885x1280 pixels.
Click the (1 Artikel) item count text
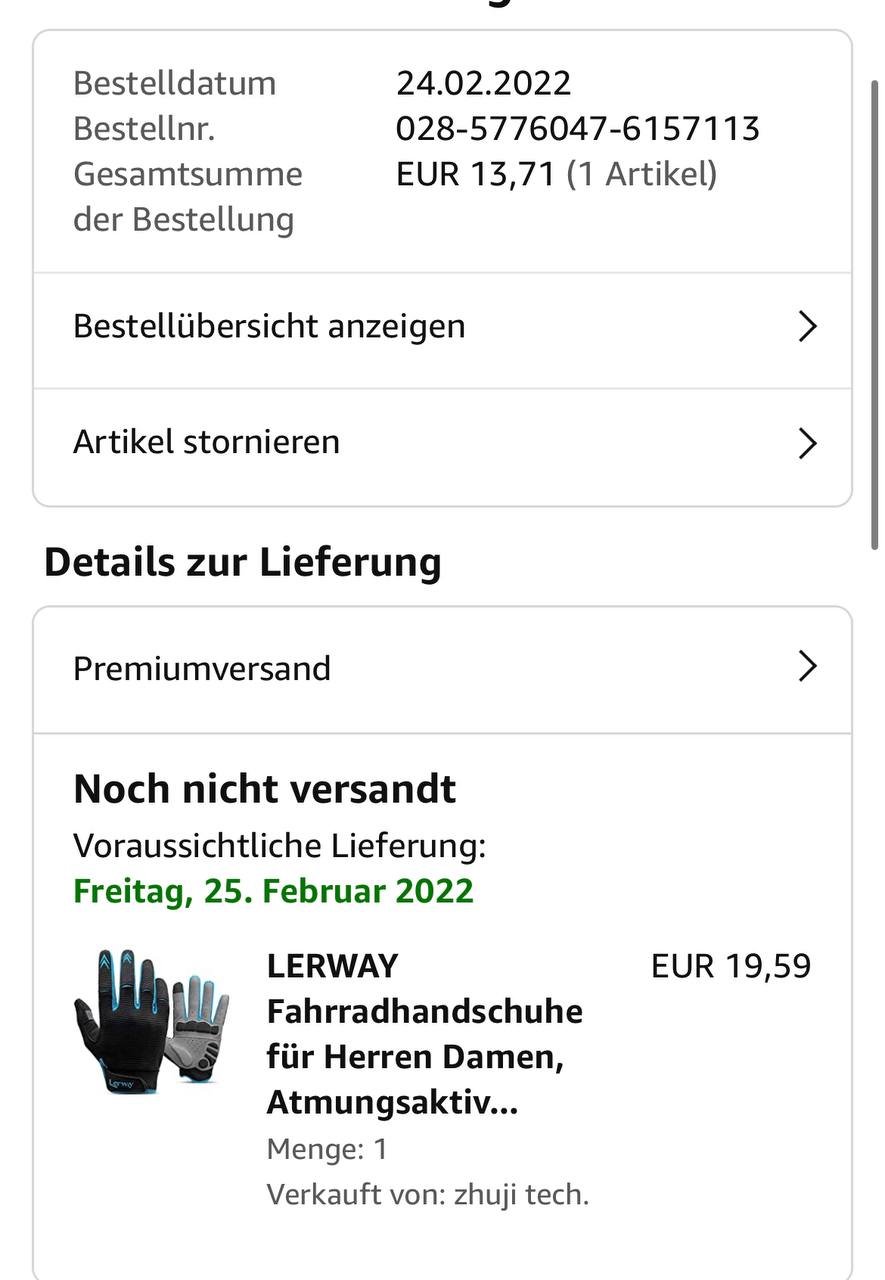pyautogui.click(x=641, y=174)
